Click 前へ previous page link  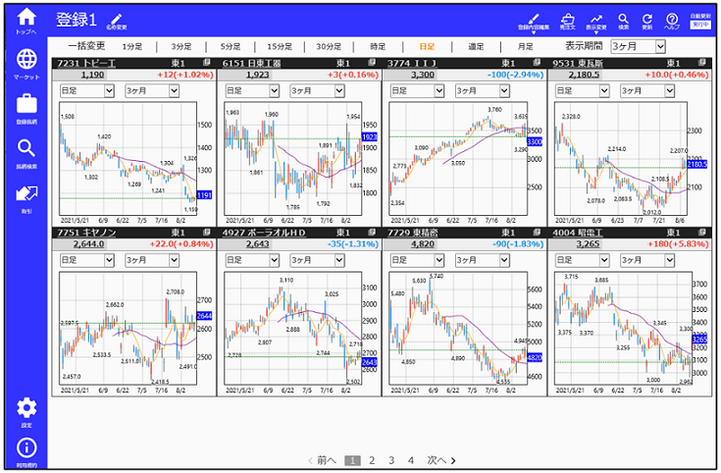tap(322, 460)
